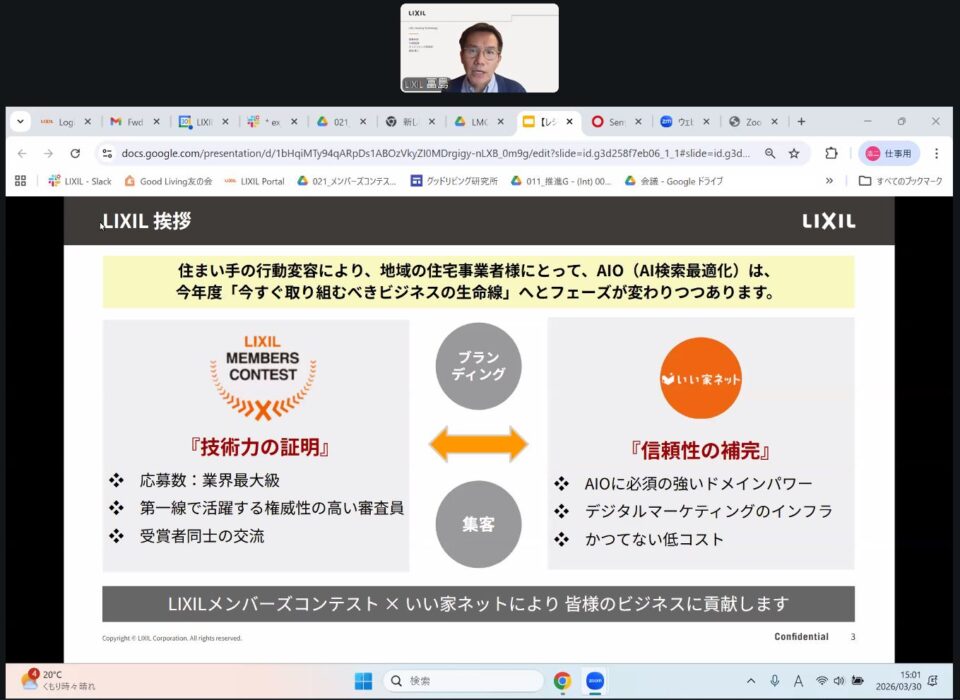This screenshot has width=960, height=700.
Task: Reload the page with the refresh icon
Action: (x=75, y=153)
